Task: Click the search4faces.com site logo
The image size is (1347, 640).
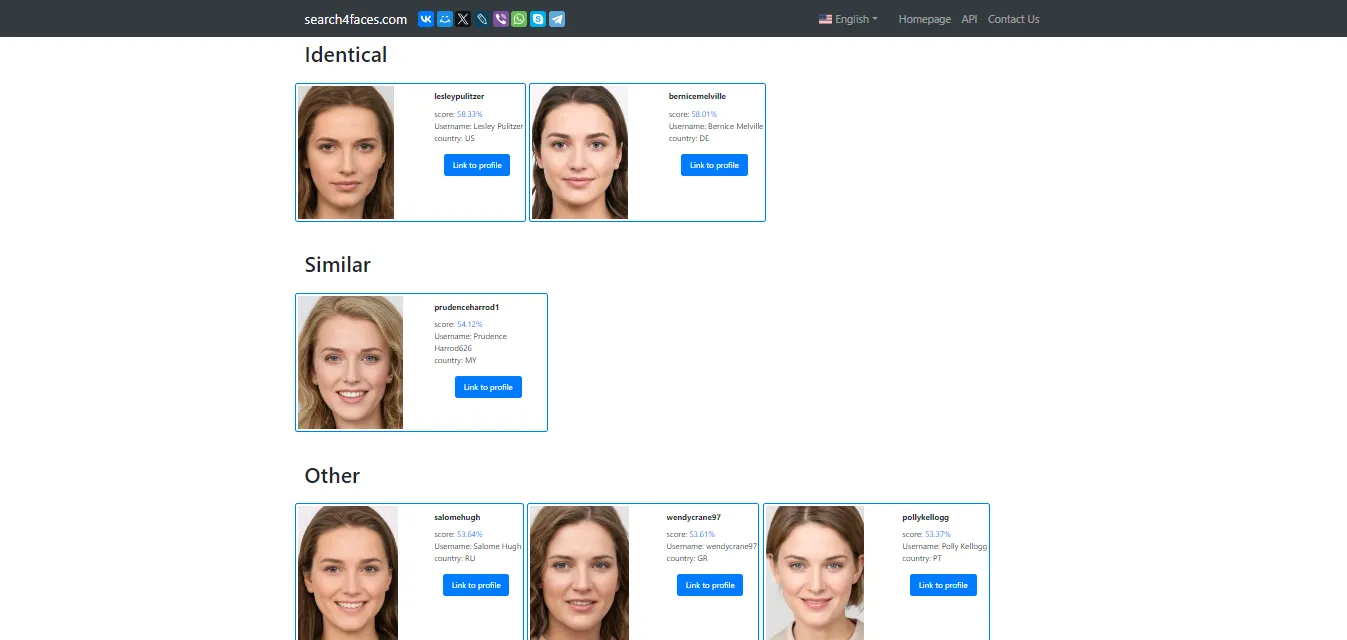Action: (354, 19)
